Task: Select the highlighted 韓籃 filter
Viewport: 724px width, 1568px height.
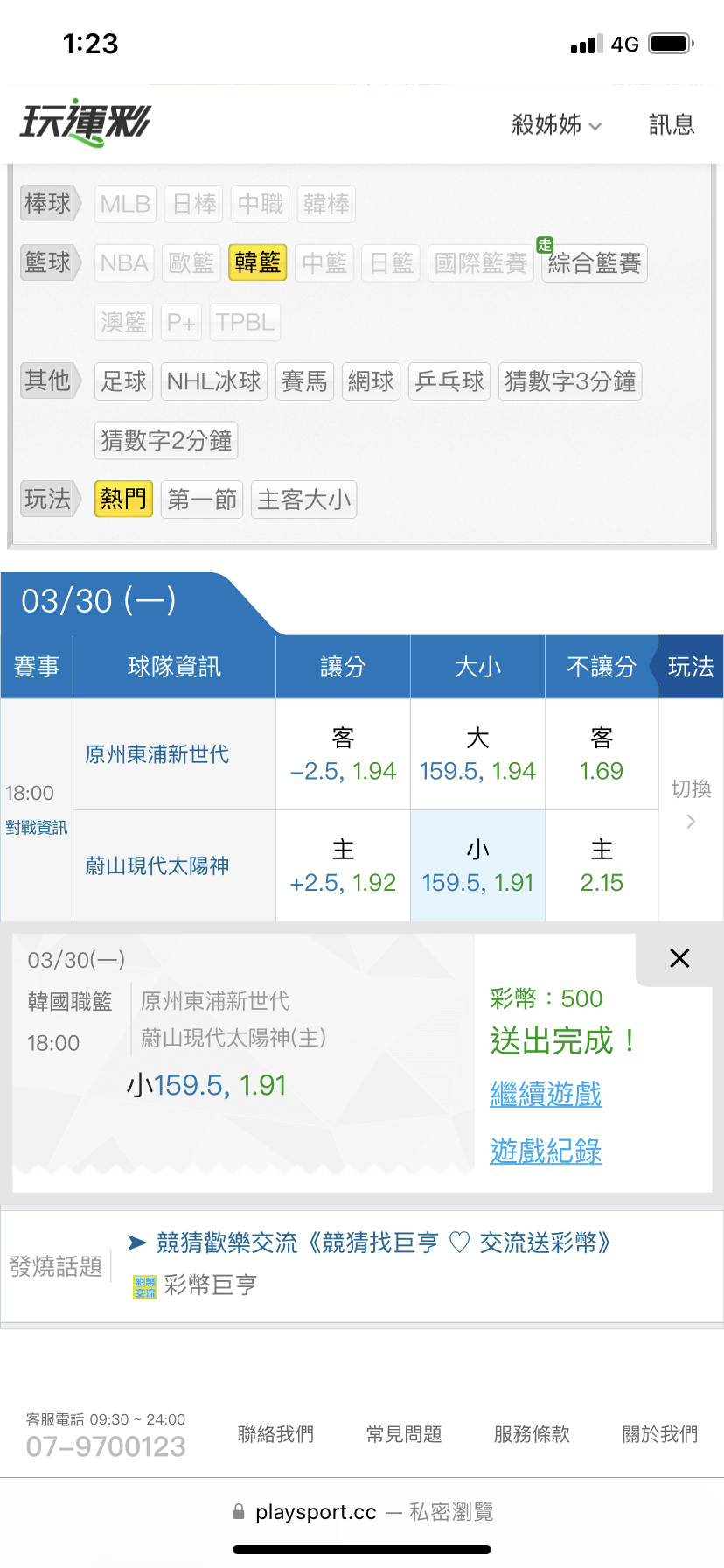Action: [x=258, y=262]
